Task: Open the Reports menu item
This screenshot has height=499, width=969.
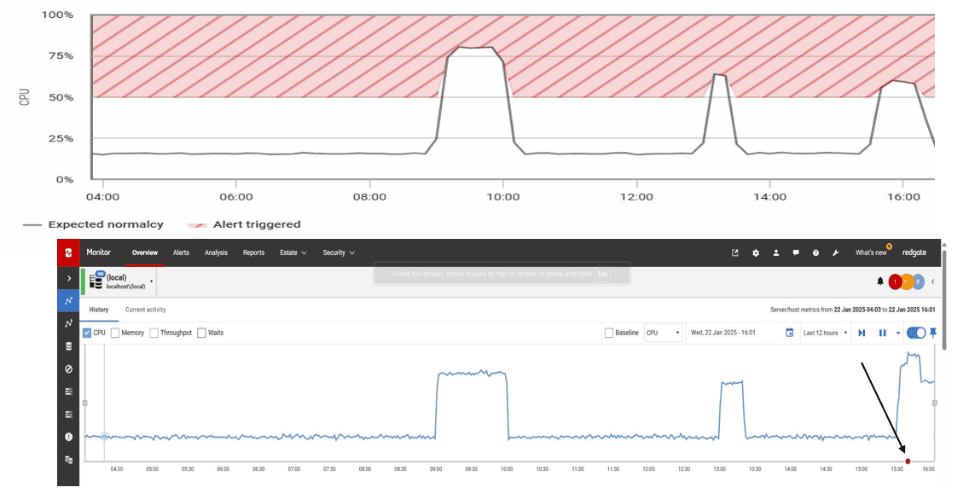Action: click(254, 253)
